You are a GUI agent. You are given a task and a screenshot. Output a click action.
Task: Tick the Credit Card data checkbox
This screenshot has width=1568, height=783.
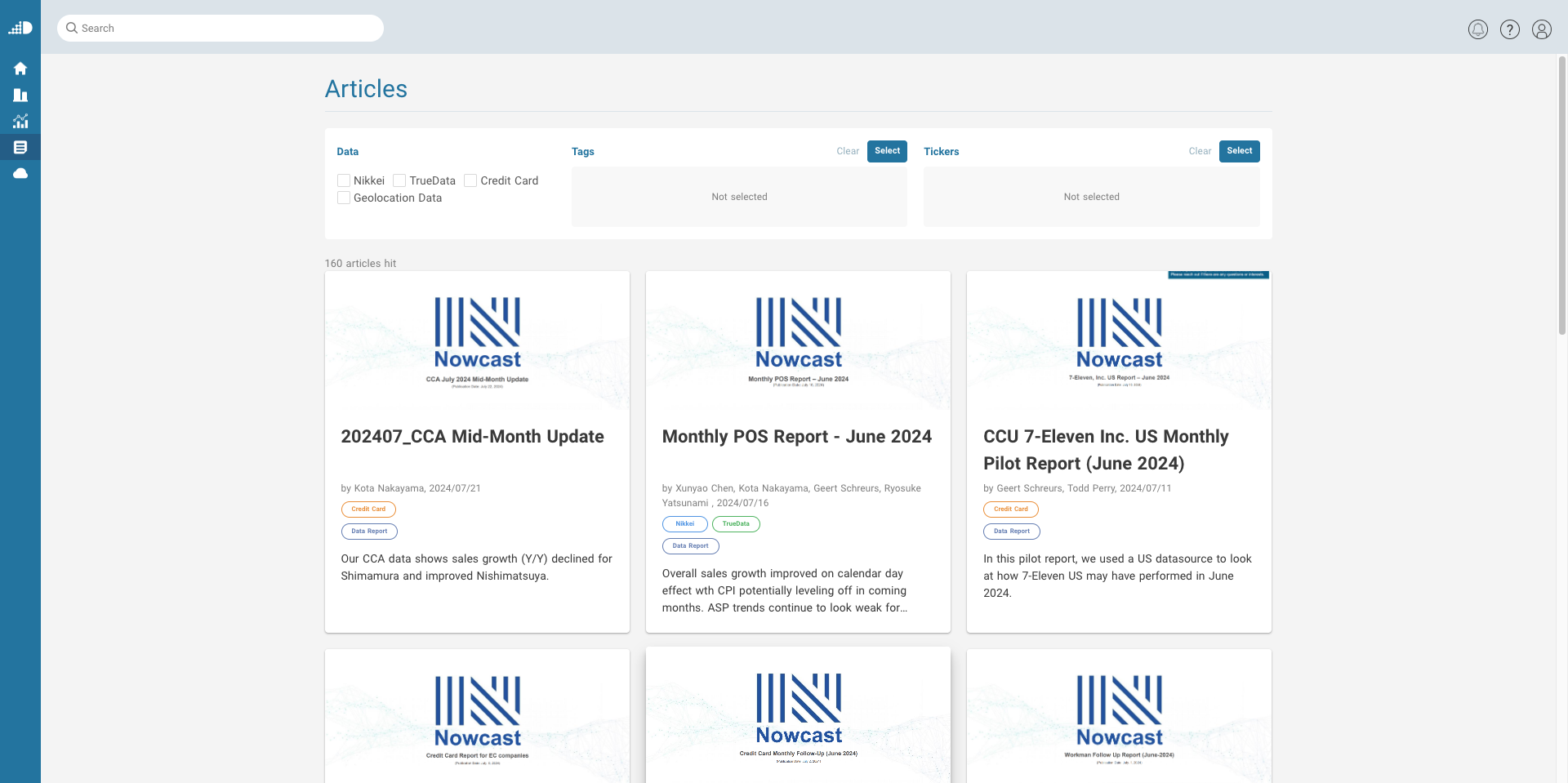tap(470, 180)
